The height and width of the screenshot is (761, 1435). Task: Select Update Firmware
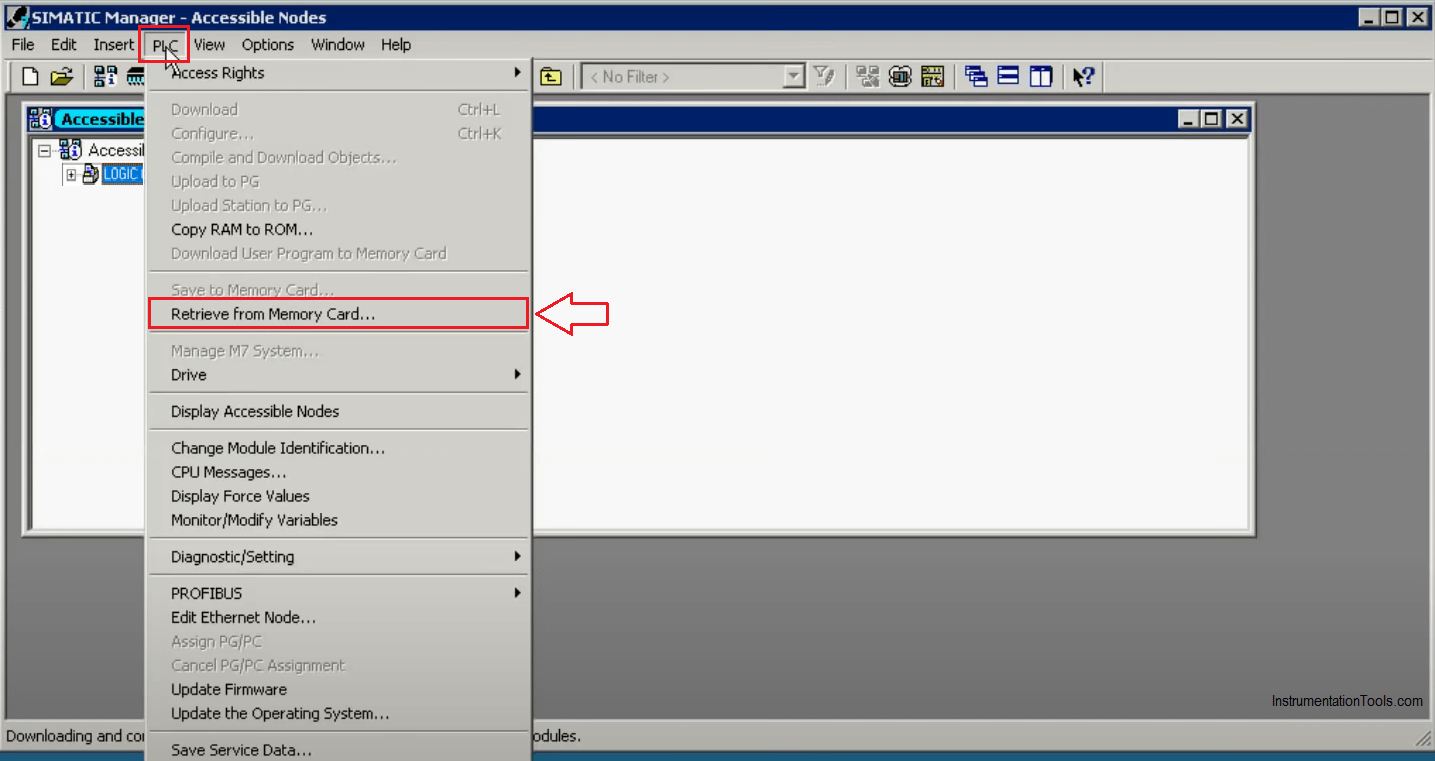pos(338,690)
